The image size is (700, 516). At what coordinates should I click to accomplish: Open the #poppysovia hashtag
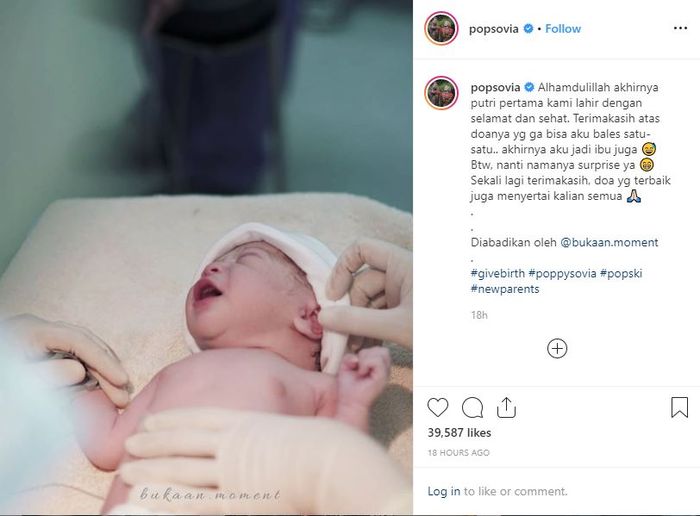pyautogui.click(x=562, y=273)
